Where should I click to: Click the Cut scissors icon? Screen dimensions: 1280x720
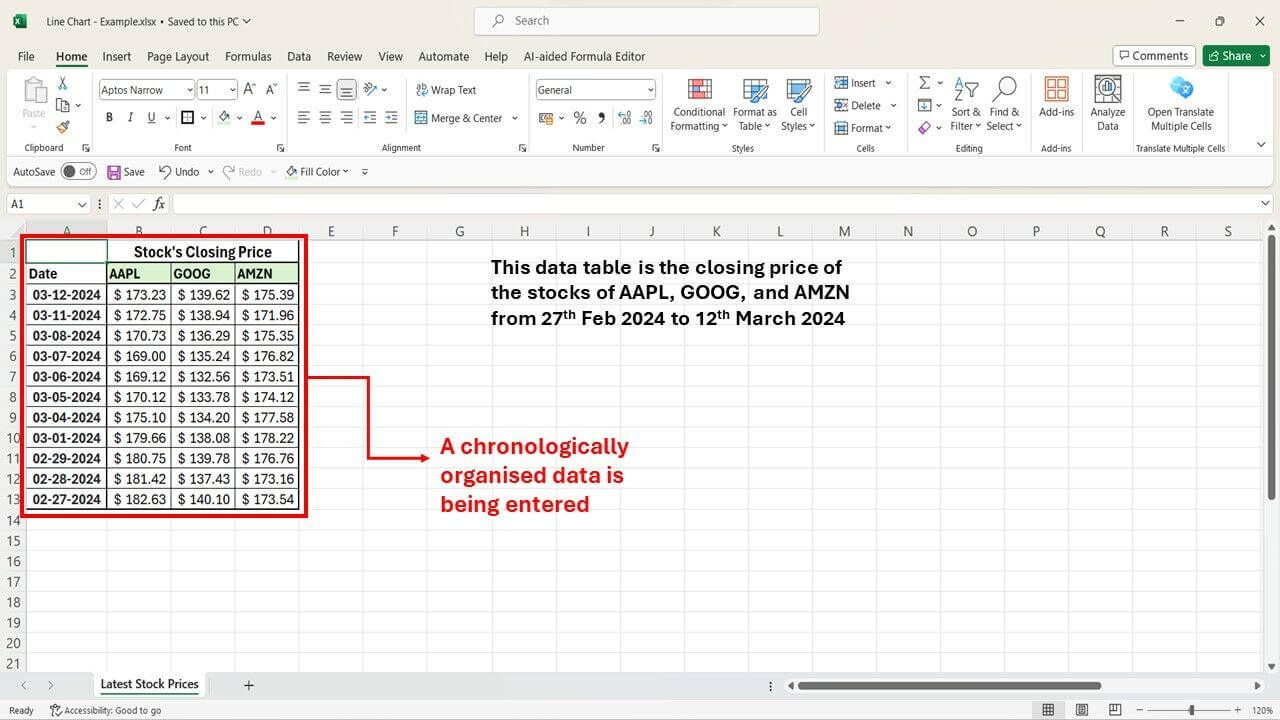(x=63, y=84)
